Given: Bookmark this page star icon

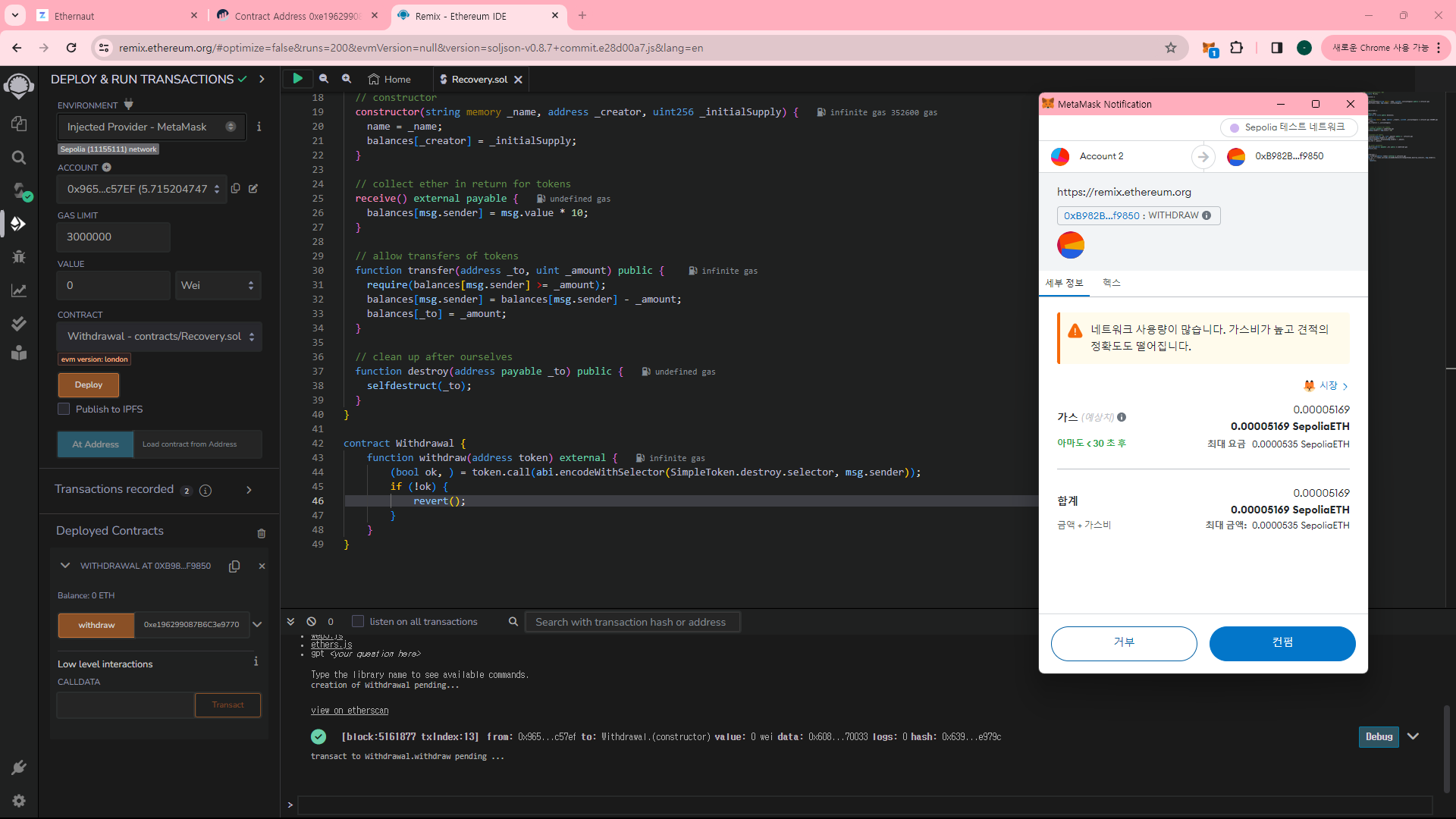Looking at the screenshot, I should tap(1171, 48).
